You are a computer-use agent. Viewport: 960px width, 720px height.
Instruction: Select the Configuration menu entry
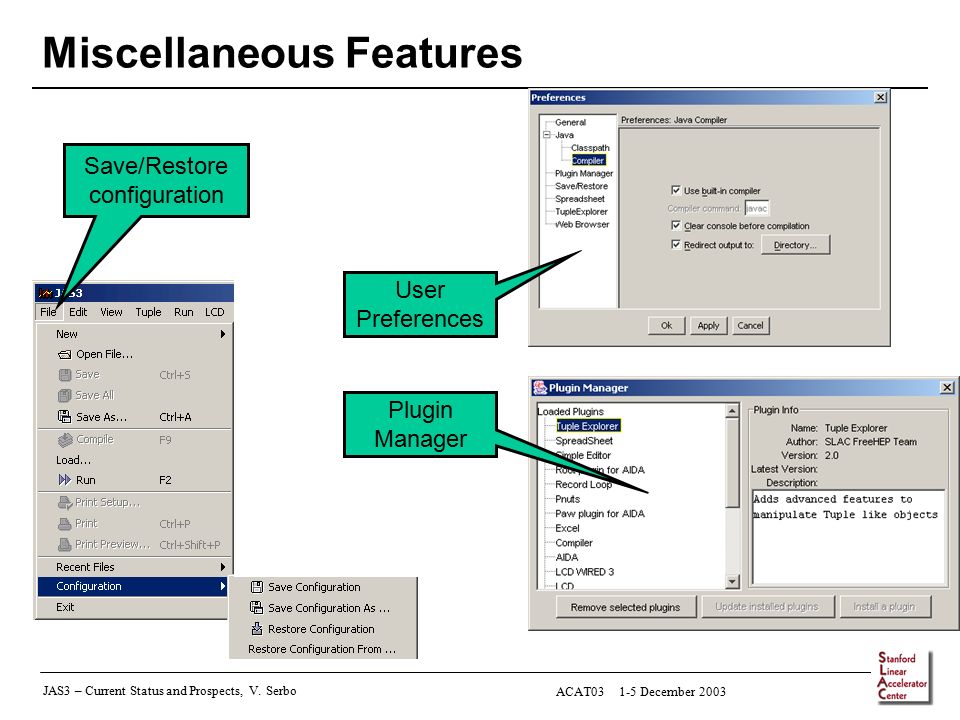pos(133,587)
